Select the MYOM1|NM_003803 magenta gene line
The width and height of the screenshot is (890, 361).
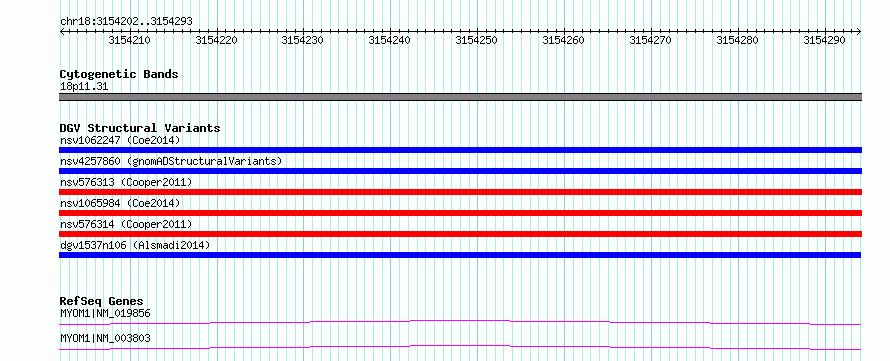pos(460,347)
